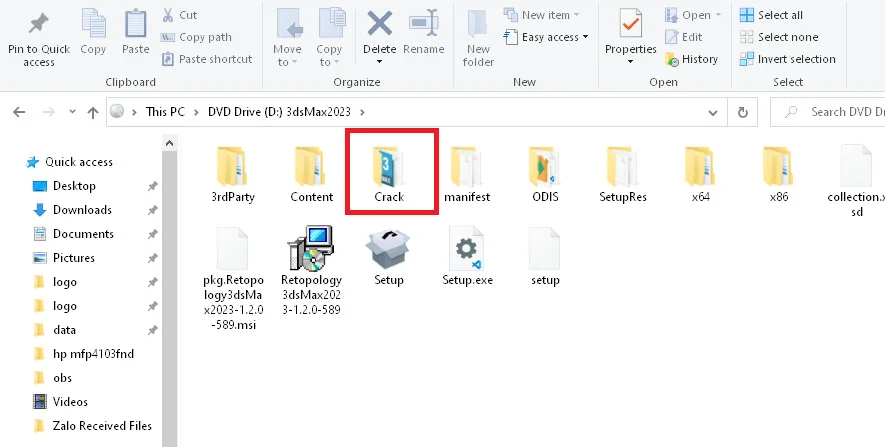Viewport: 885px width, 447px height.
Task: Click the breadcrumb arrow after This PC
Action: tap(196, 112)
